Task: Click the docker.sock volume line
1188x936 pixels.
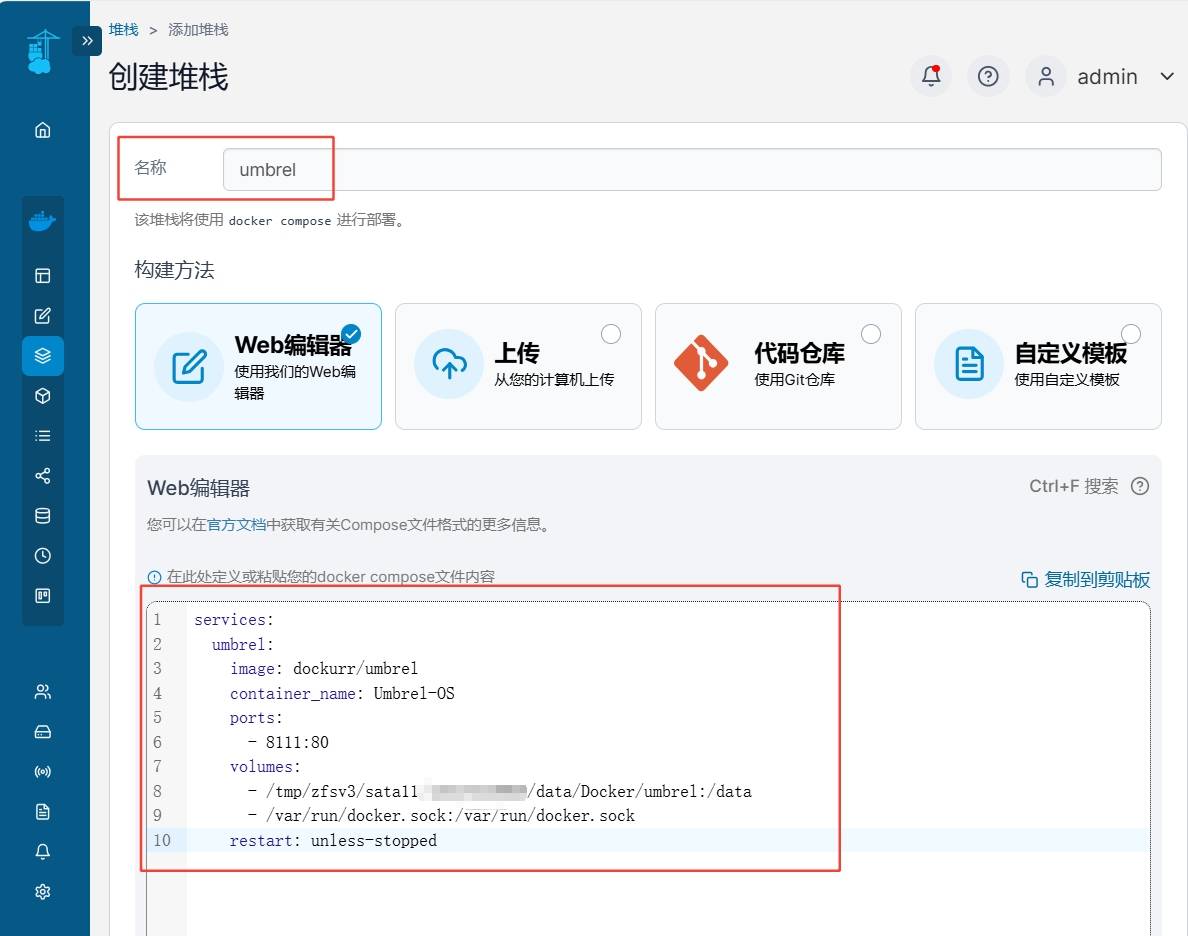Action: pos(441,815)
